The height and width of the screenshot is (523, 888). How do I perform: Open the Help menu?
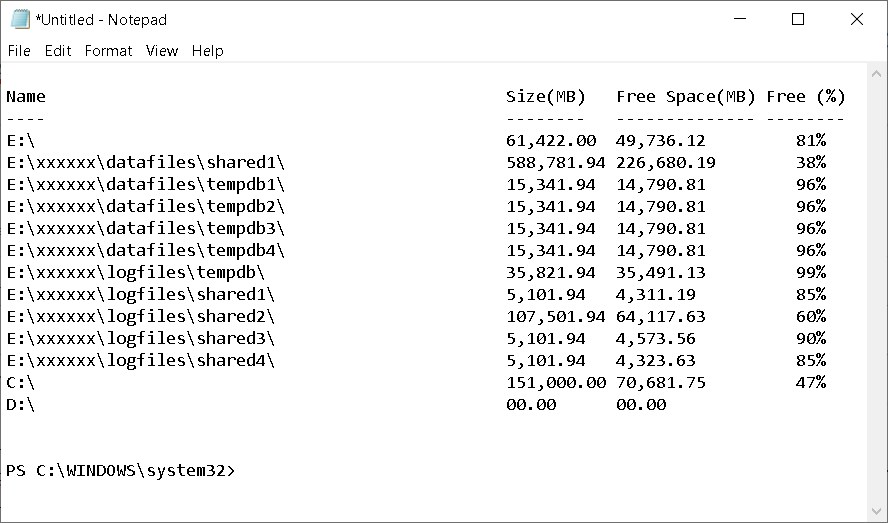pos(207,51)
